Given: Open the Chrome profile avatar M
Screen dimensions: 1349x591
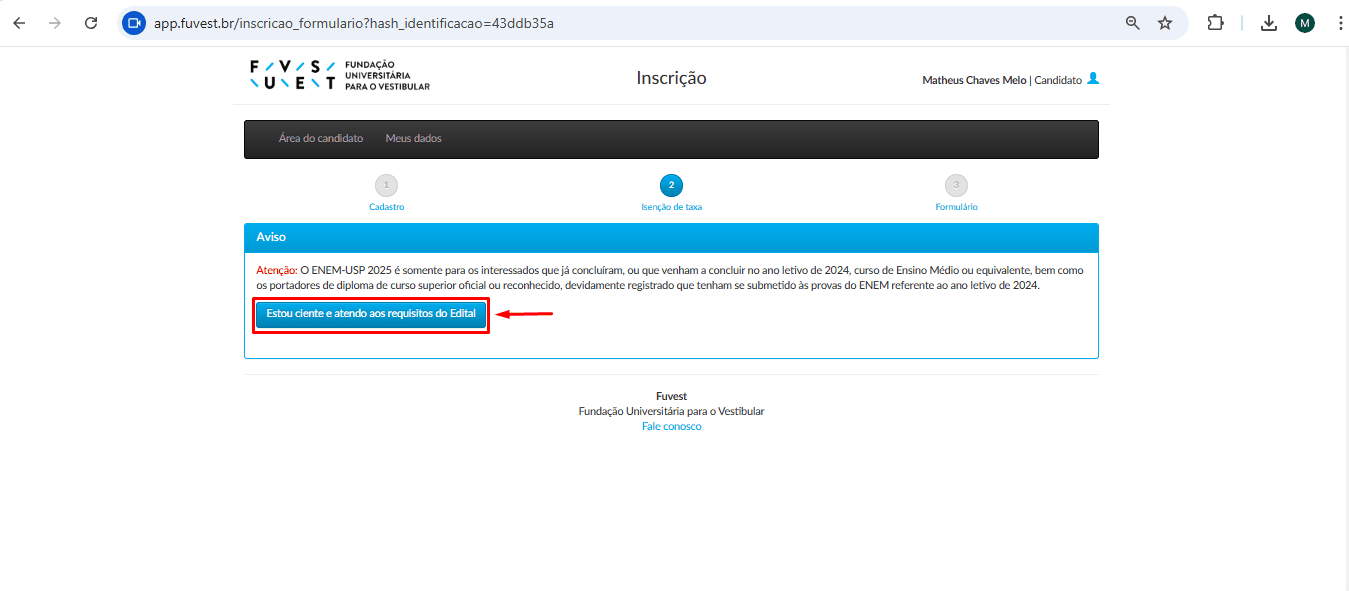Looking at the screenshot, I should (1305, 23).
